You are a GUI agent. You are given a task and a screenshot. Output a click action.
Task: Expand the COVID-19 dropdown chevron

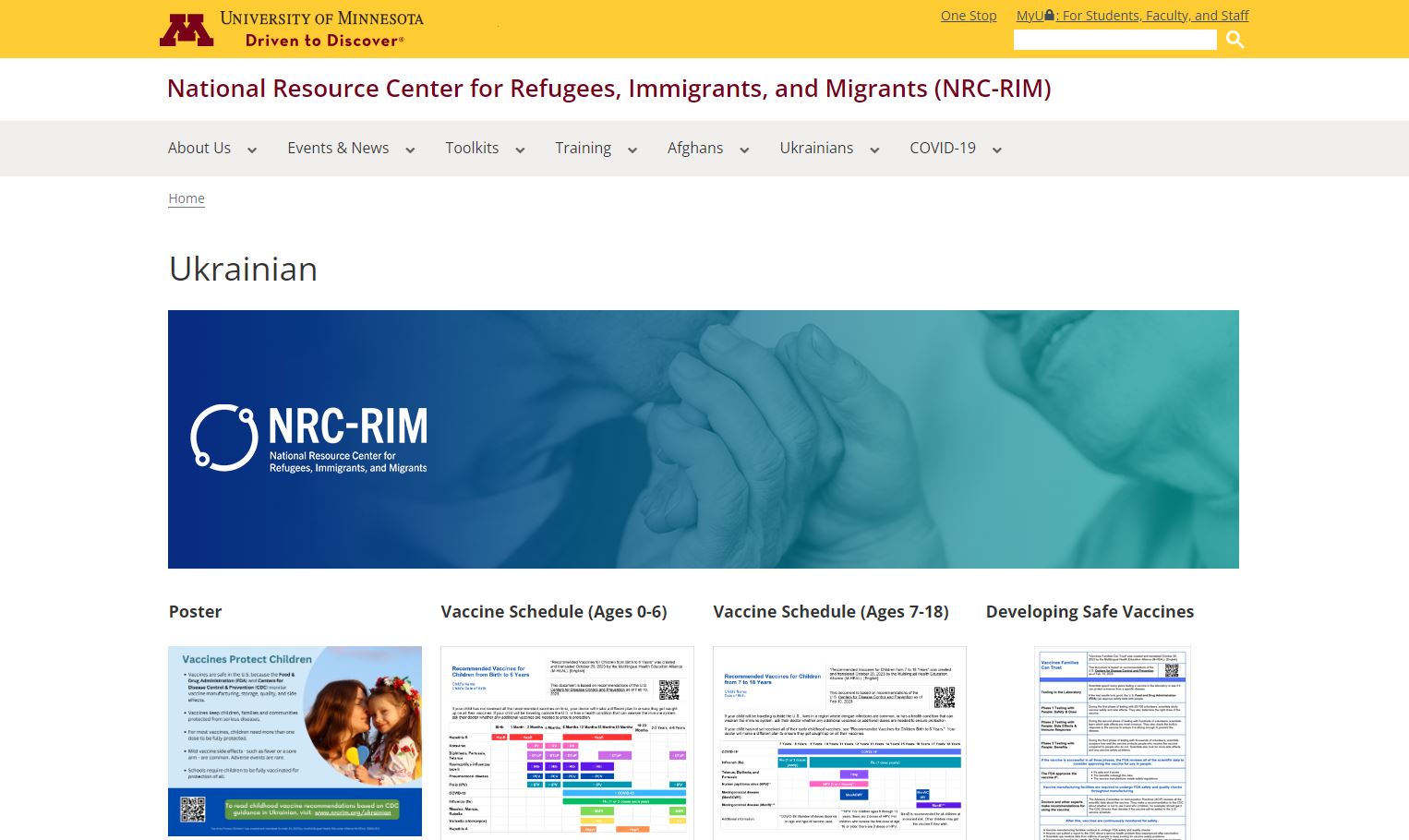pyautogui.click(x=997, y=150)
